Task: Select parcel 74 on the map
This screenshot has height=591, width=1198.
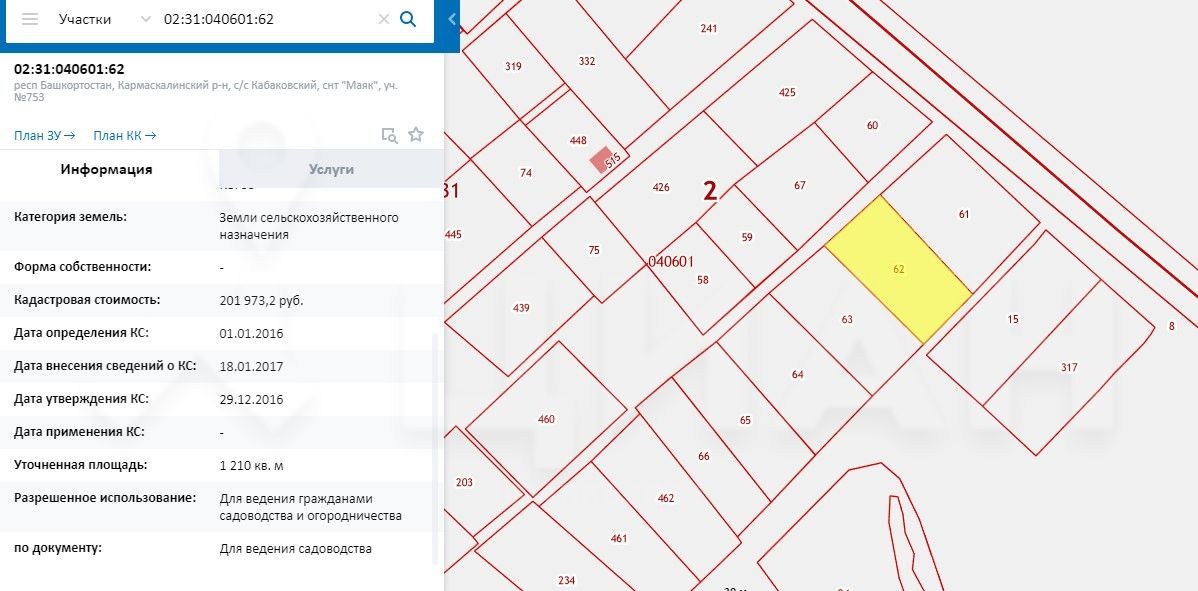Action: coord(526,173)
